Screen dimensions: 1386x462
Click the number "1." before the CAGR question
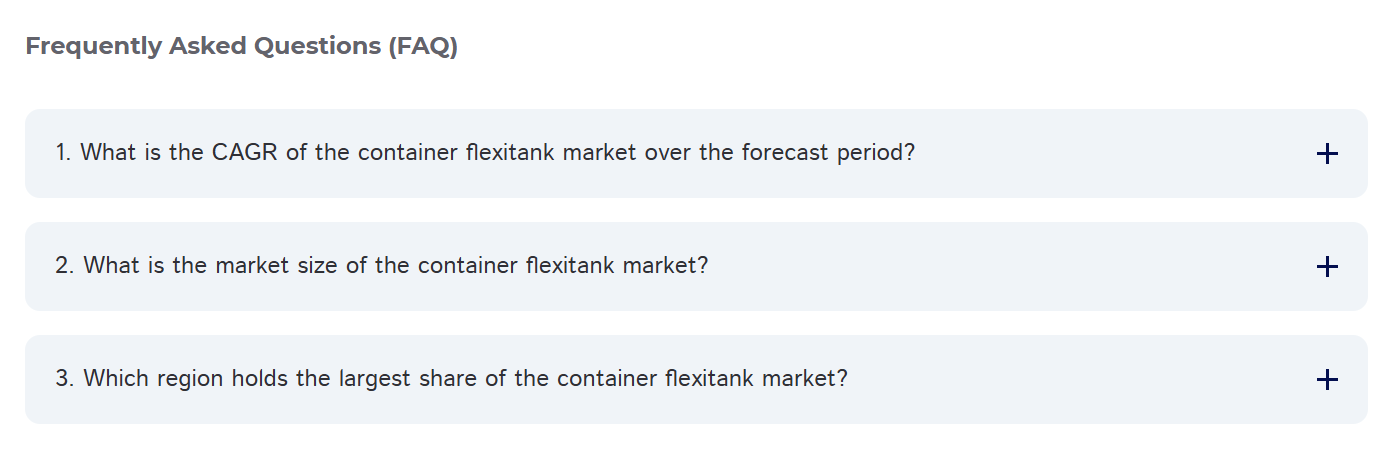coord(64,154)
